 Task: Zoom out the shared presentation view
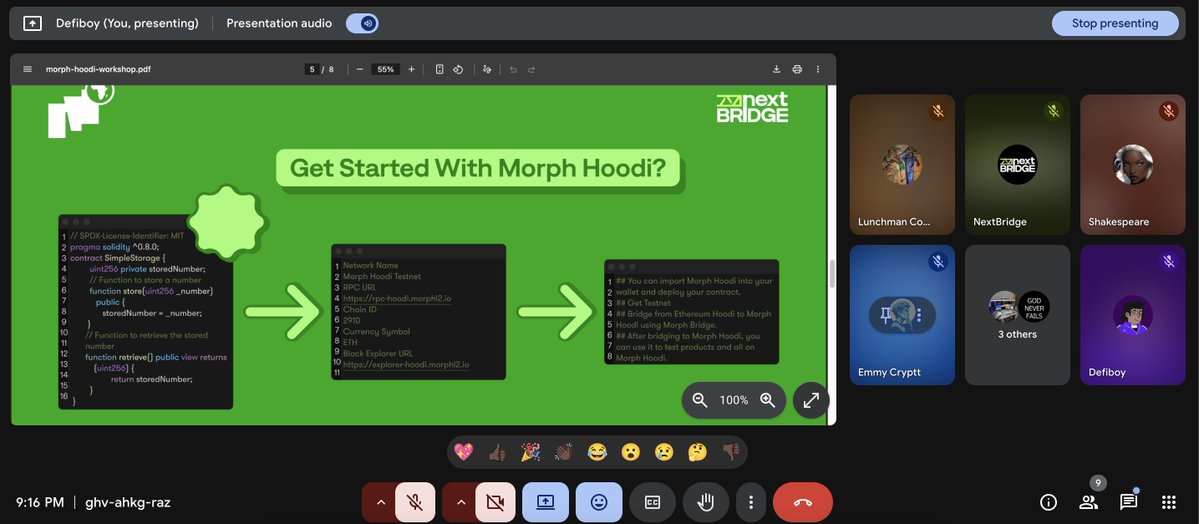[x=700, y=400]
